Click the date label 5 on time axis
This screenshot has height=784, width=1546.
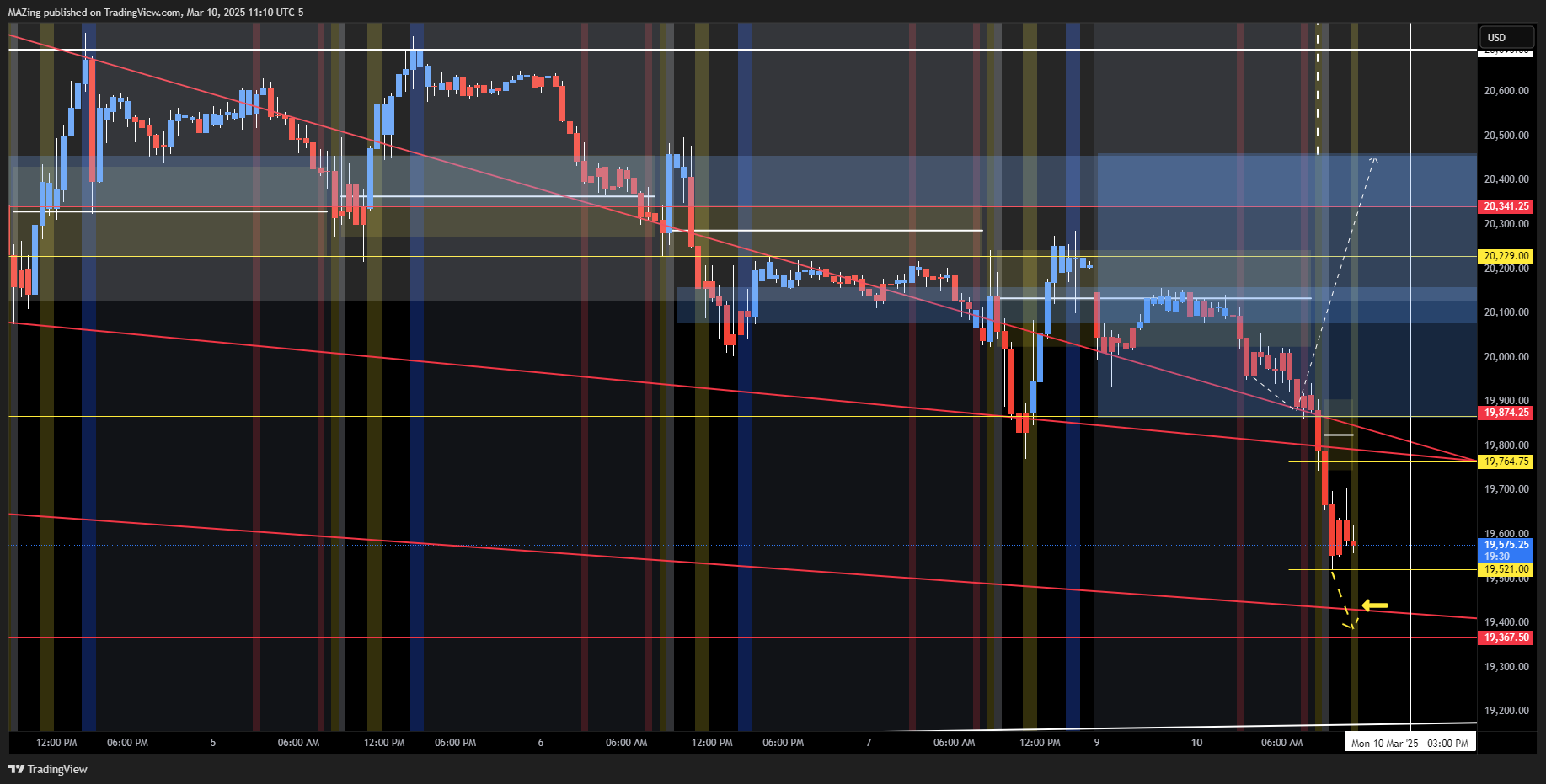[213, 743]
